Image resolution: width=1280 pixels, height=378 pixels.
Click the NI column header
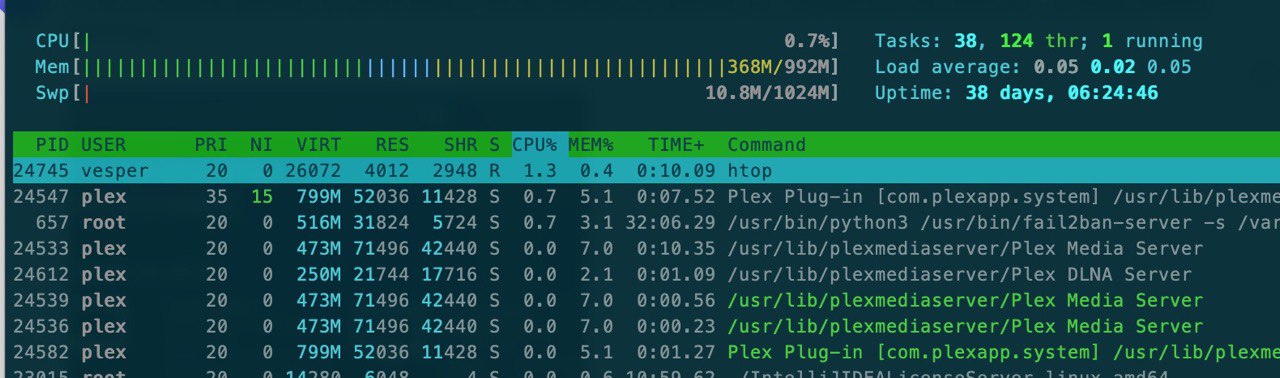point(260,145)
